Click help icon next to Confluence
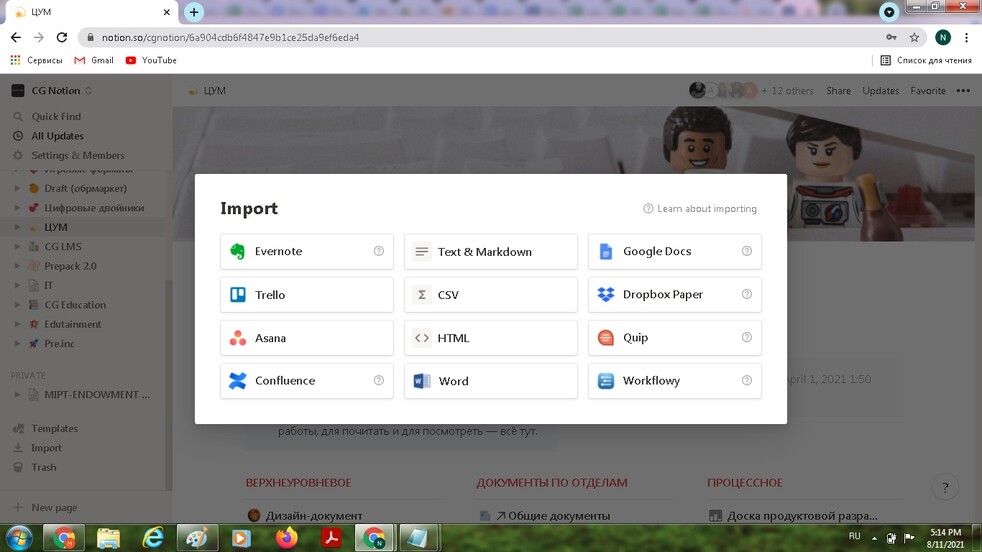982x552 pixels. pyautogui.click(x=378, y=380)
